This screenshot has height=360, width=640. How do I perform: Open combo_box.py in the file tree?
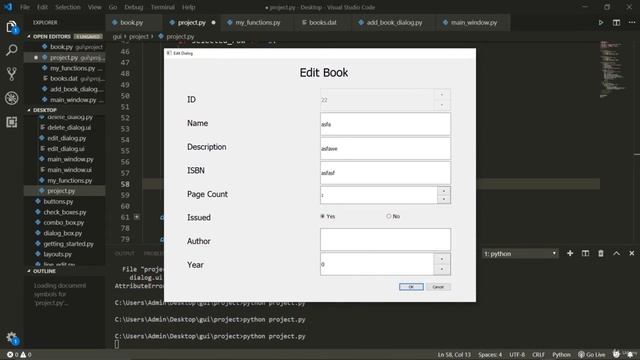64,222
